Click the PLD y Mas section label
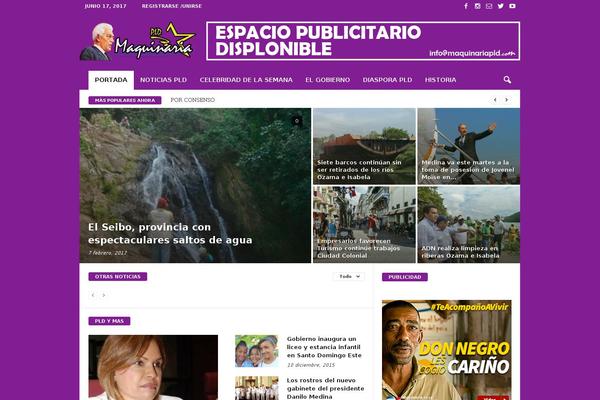Viewport: 600px width, 400px height. pyautogui.click(x=109, y=321)
